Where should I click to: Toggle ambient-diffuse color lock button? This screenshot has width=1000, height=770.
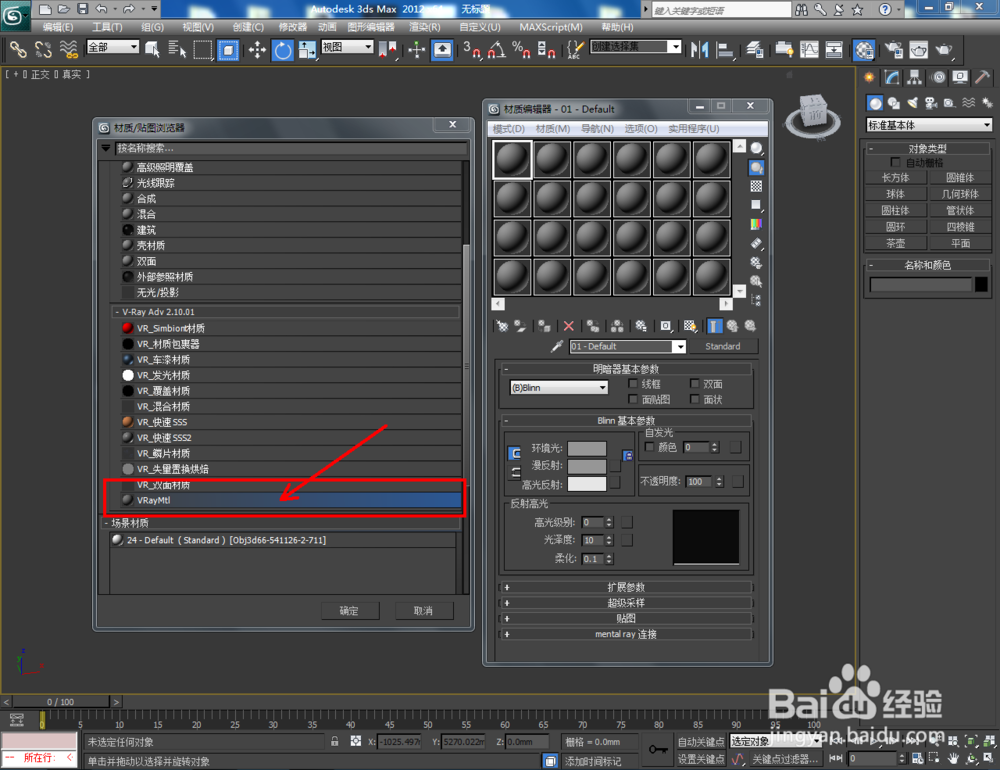pyautogui.click(x=515, y=454)
